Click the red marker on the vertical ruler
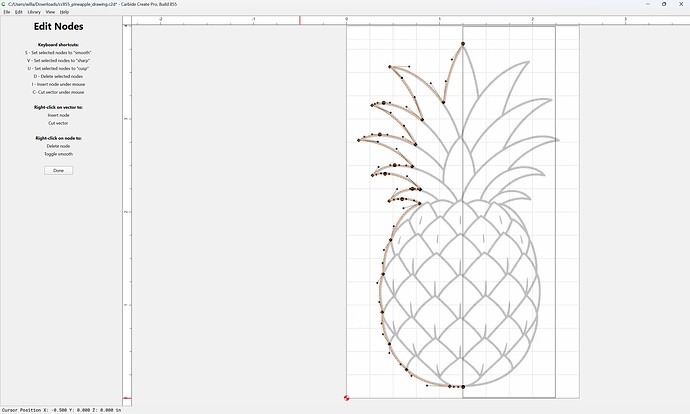Image resolution: width=690 pixels, height=414 pixels. 127,398
